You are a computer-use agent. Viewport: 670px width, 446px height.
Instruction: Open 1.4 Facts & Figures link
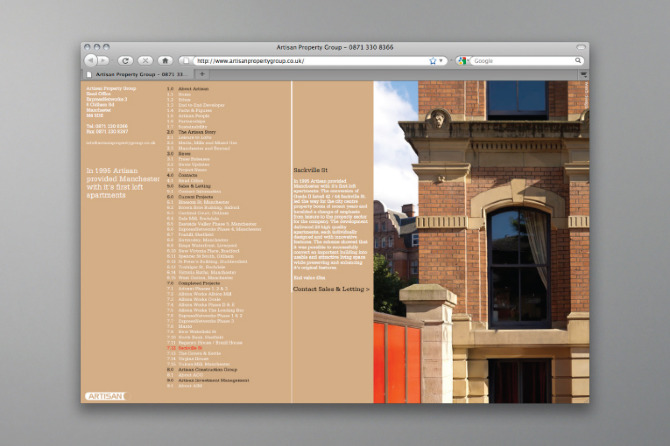(189, 110)
